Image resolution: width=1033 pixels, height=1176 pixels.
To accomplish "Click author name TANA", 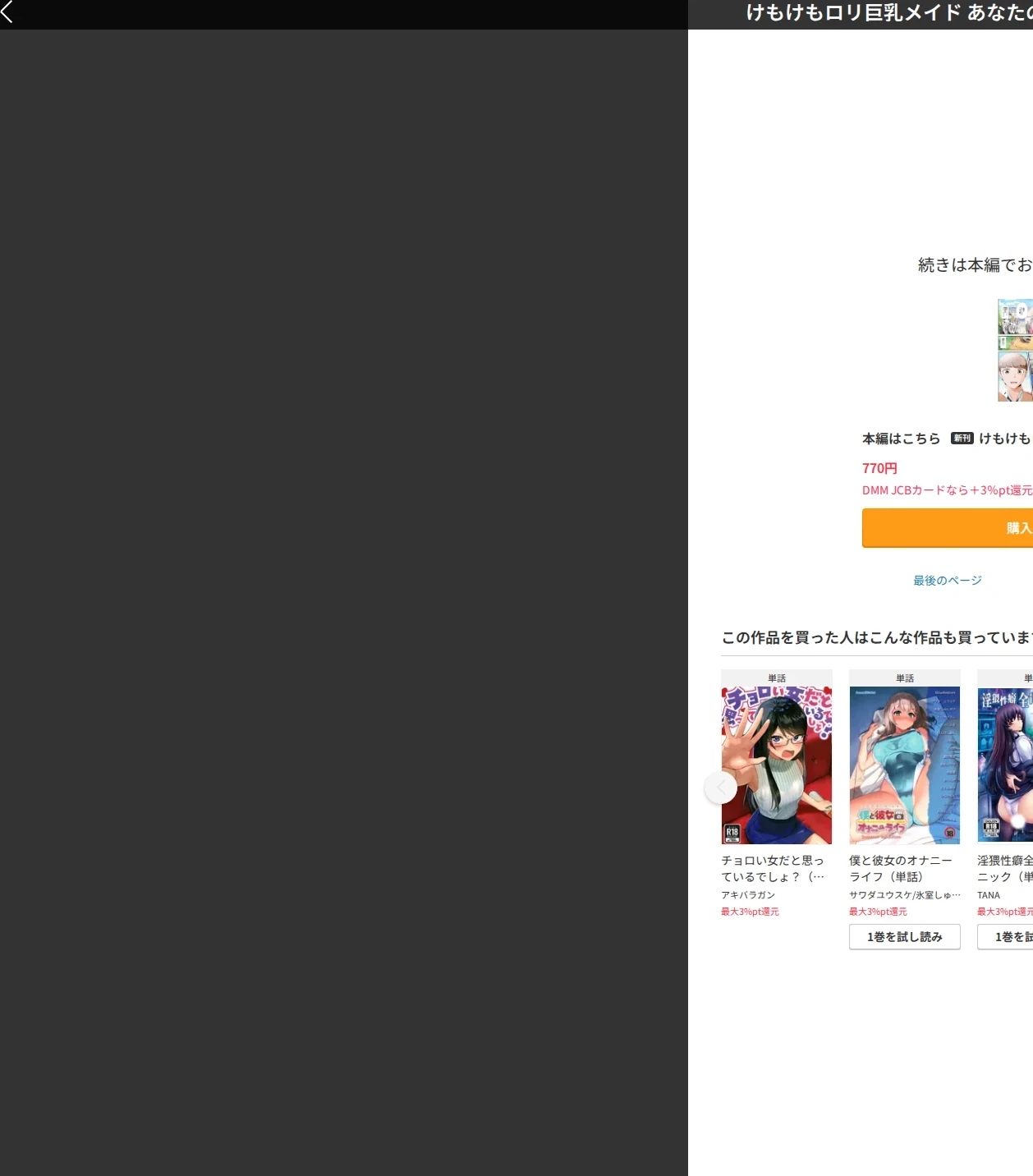I will tap(989, 895).
